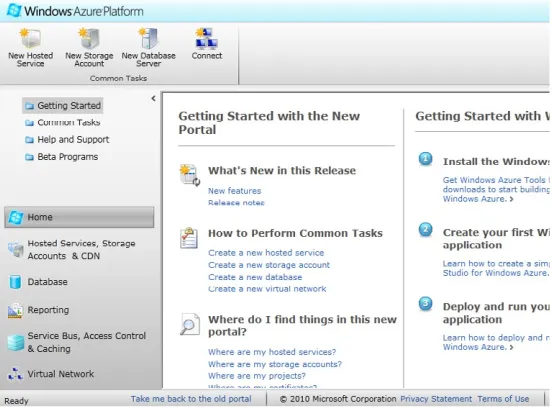552x408 pixels.
Task: Click the Service Bus, Access Control icon
Action: pyautogui.click(x=15, y=343)
